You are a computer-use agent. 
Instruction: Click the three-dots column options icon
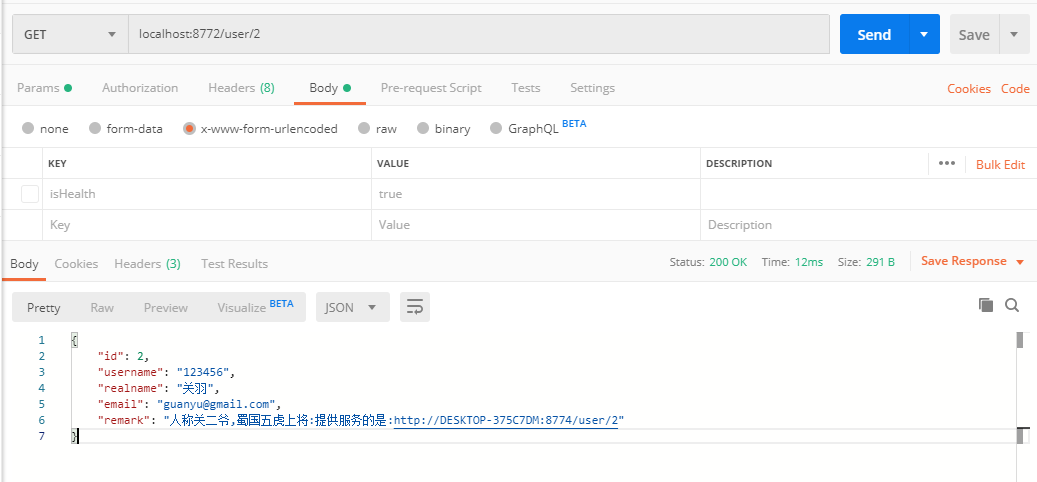click(947, 164)
